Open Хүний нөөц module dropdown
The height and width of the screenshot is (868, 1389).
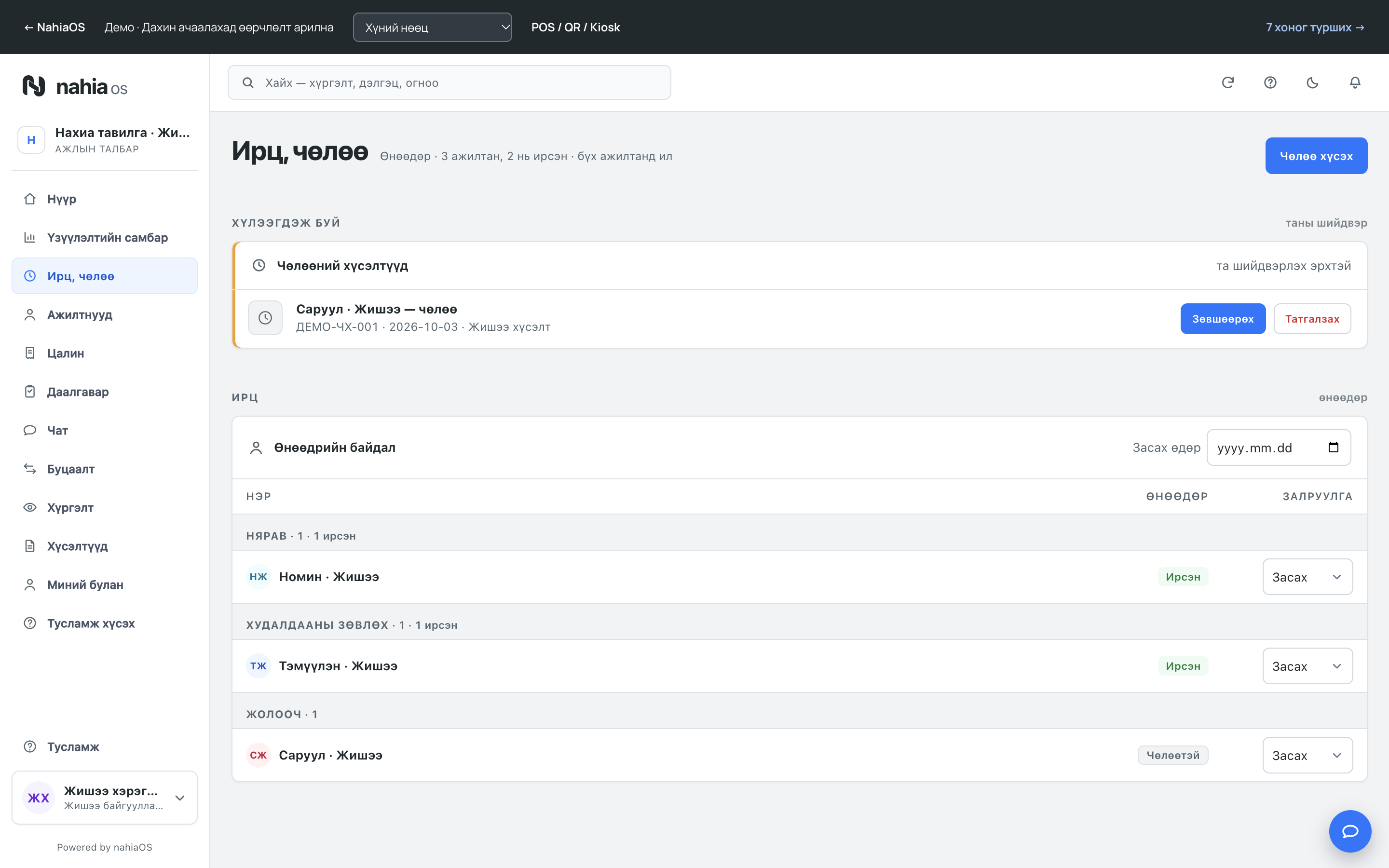432,27
